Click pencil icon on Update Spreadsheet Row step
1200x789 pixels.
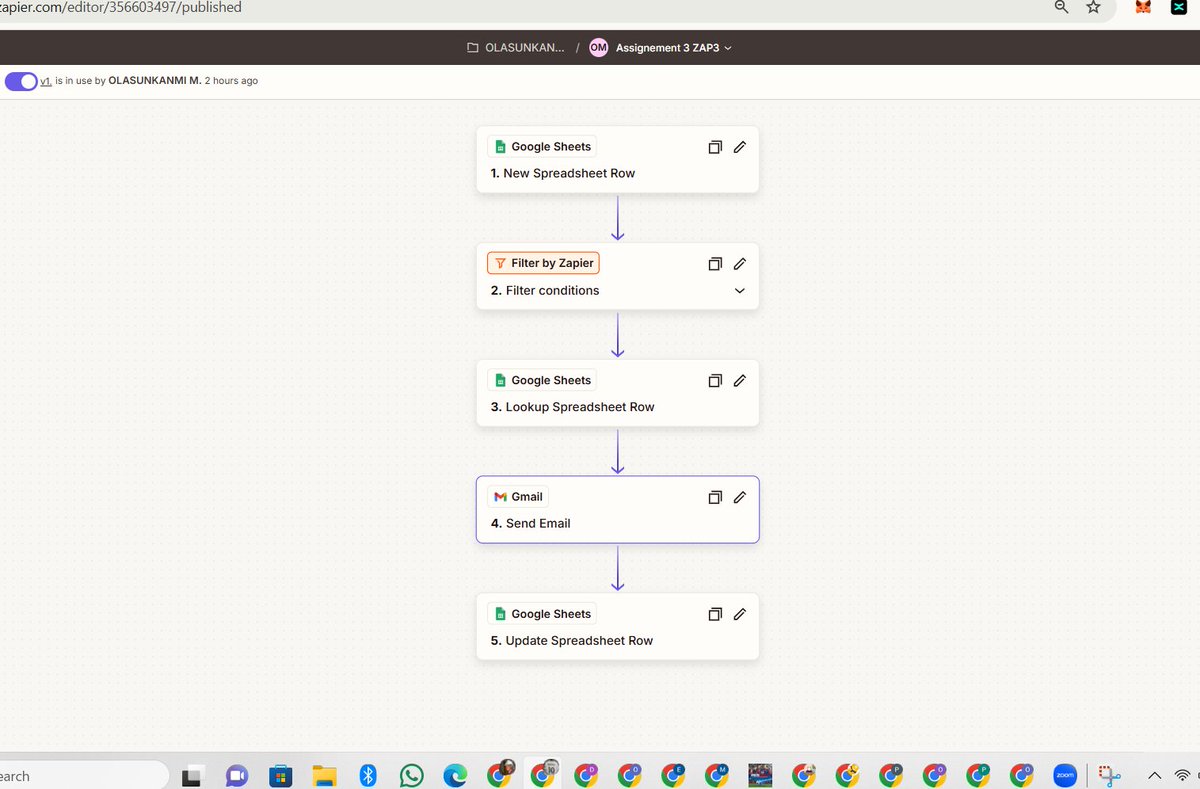pyautogui.click(x=740, y=614)
